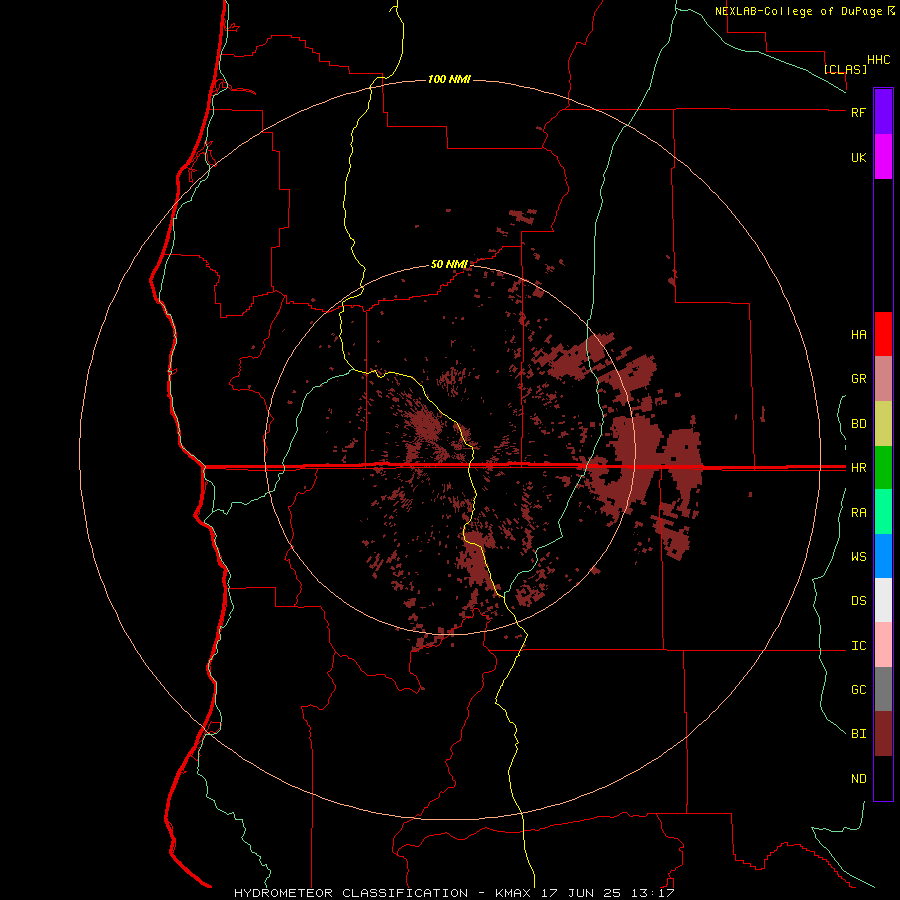Click the BI legend label
This screenshot has width=900, height=900.
point(858,734)
